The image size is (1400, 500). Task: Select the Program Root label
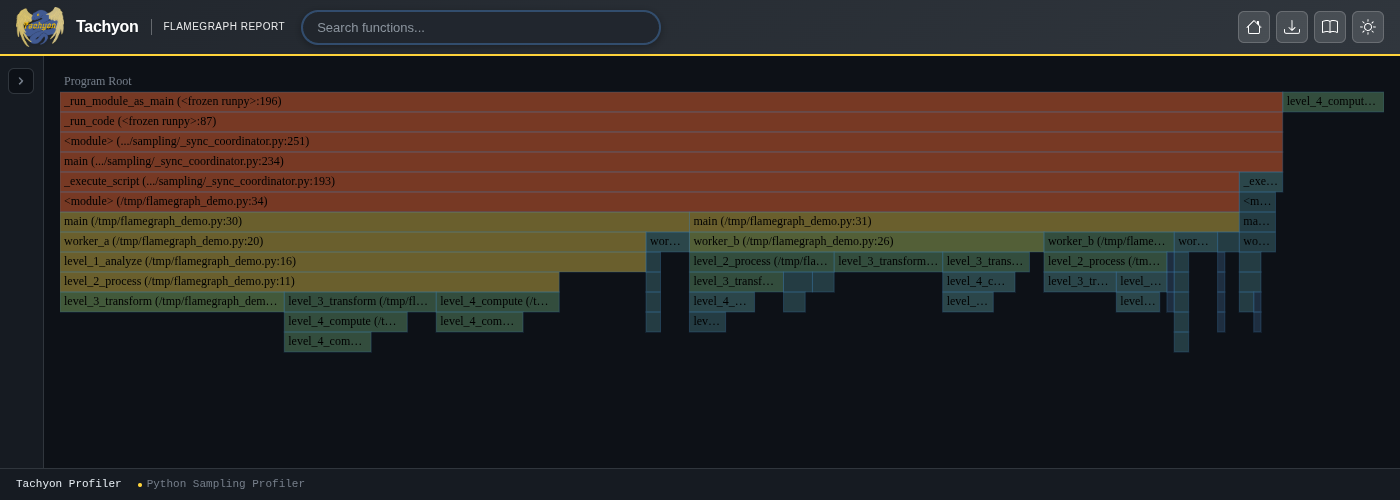[x=98, y=81]
